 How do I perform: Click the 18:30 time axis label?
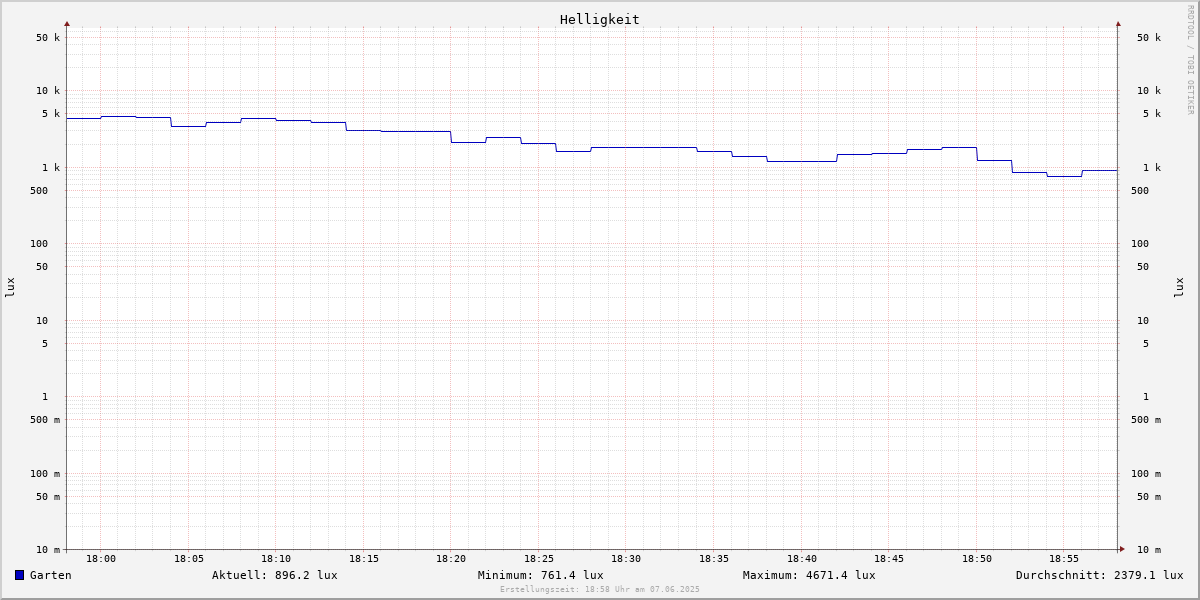pyautogui.click(x=626, y=559)
